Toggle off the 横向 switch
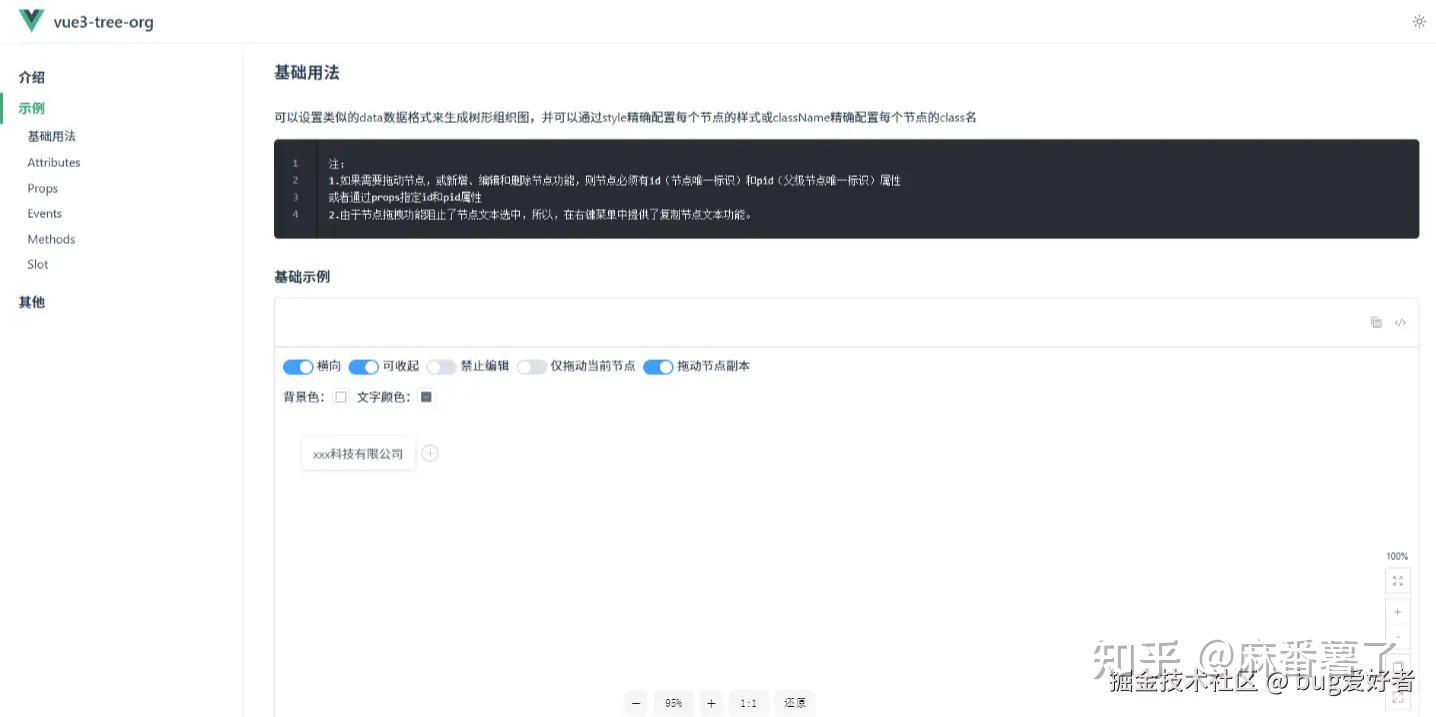Image resolution: width=1436 pixels, height=717 pixels. point(298,366)
